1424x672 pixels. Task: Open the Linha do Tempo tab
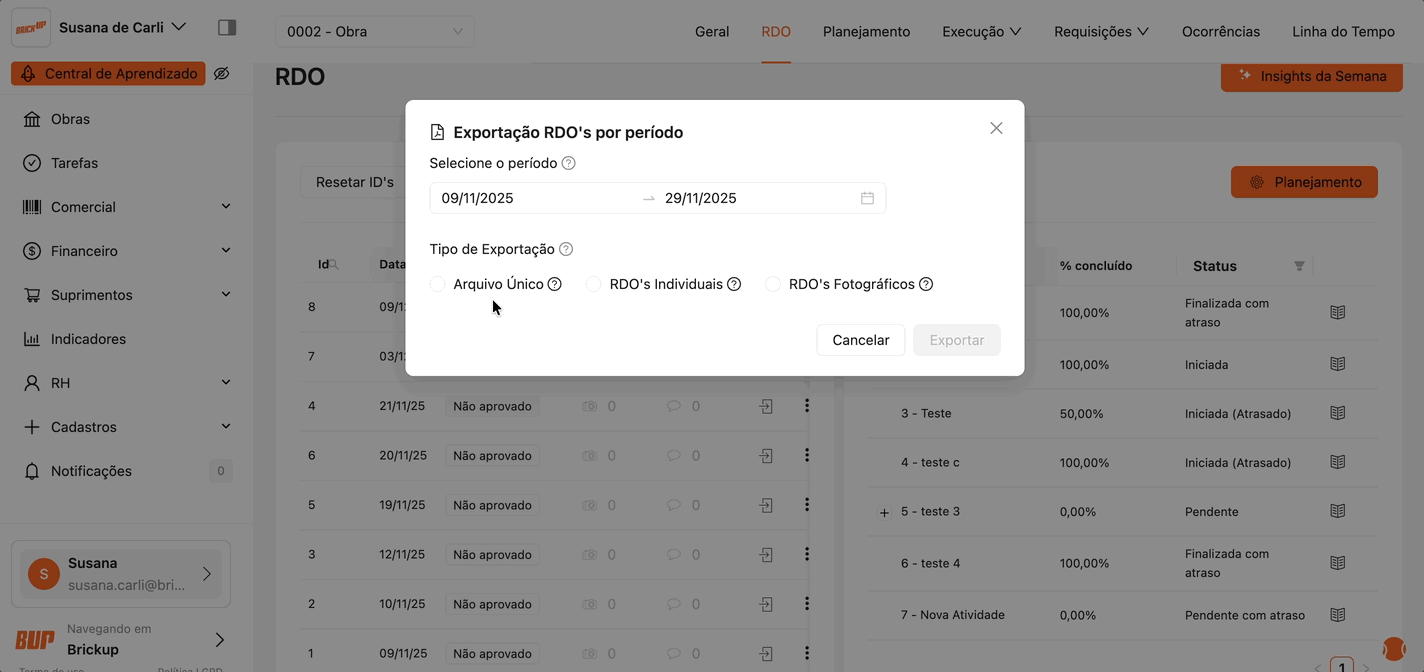(1343, 31)
